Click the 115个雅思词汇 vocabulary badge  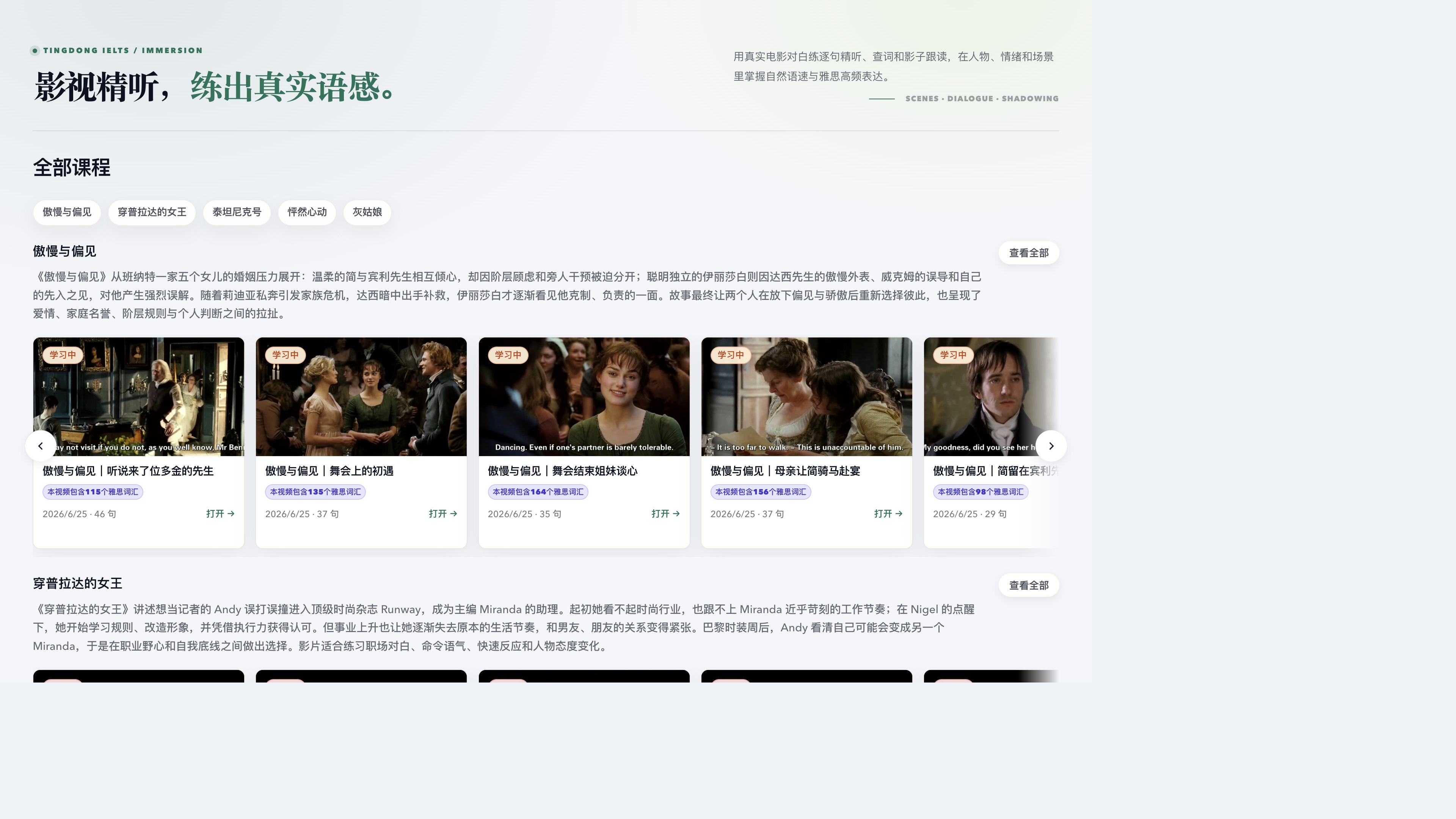(93, 492)
